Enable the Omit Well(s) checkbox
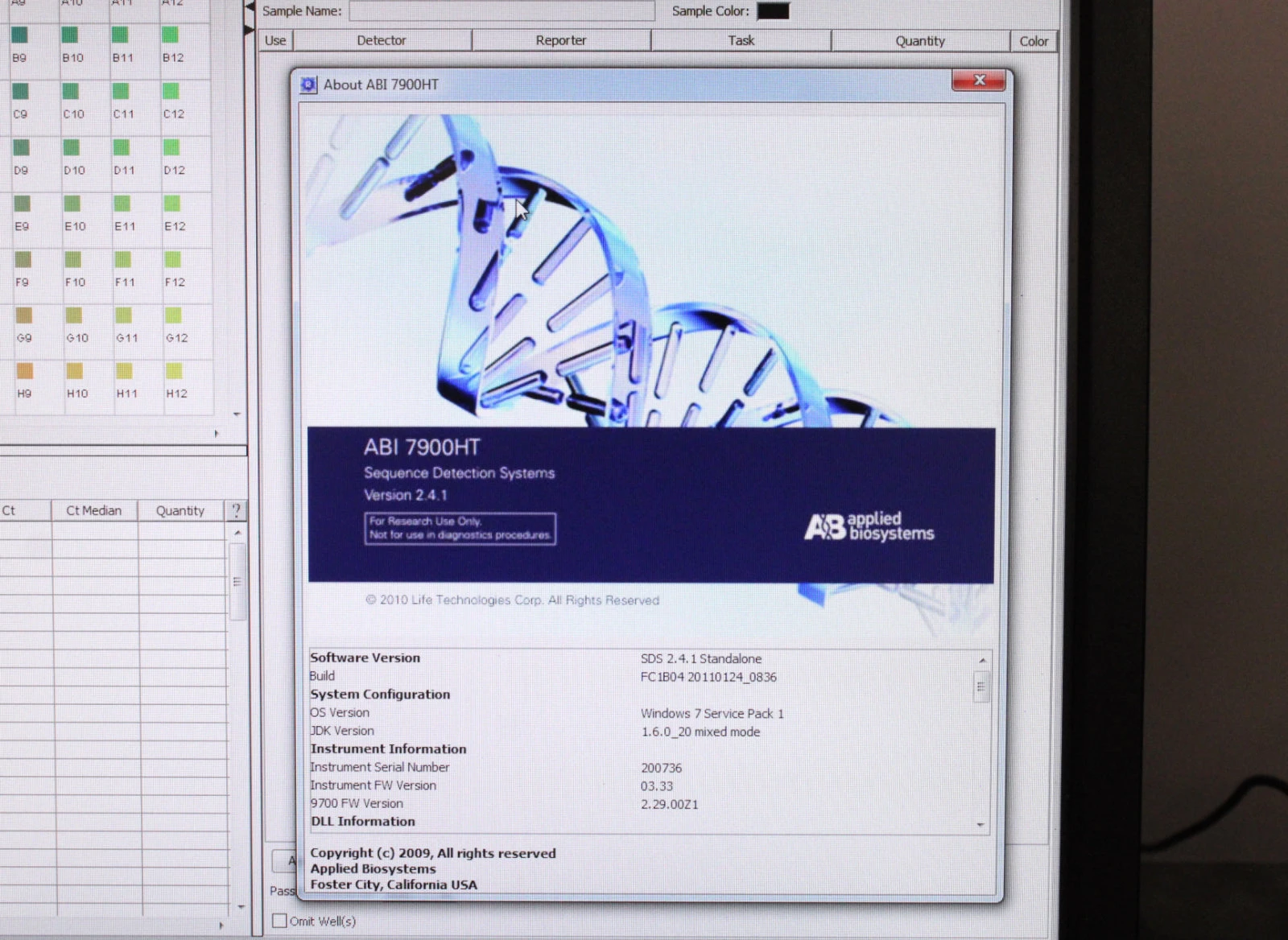 [x=279, y=921]
